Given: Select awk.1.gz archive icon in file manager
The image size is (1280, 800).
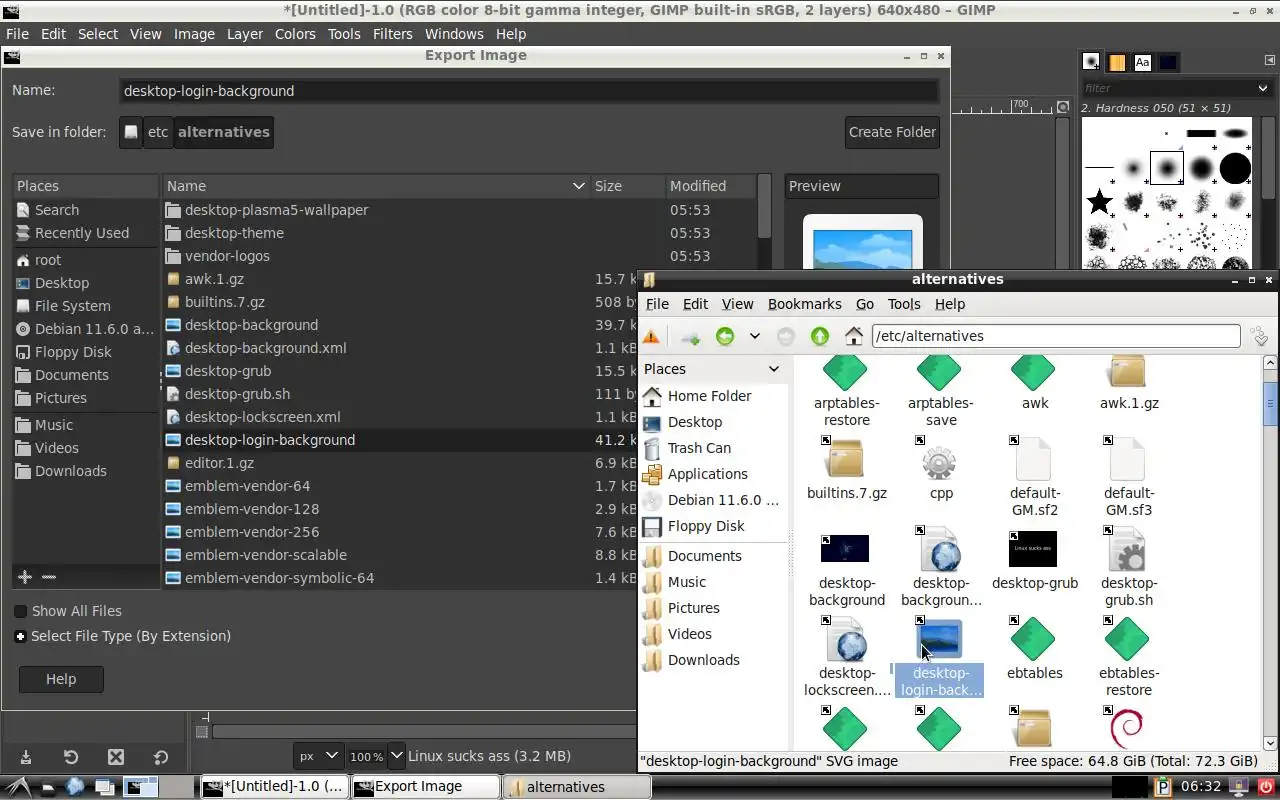Looking at the screenshot, I should pyautogui.click(x=1127, y=373).
